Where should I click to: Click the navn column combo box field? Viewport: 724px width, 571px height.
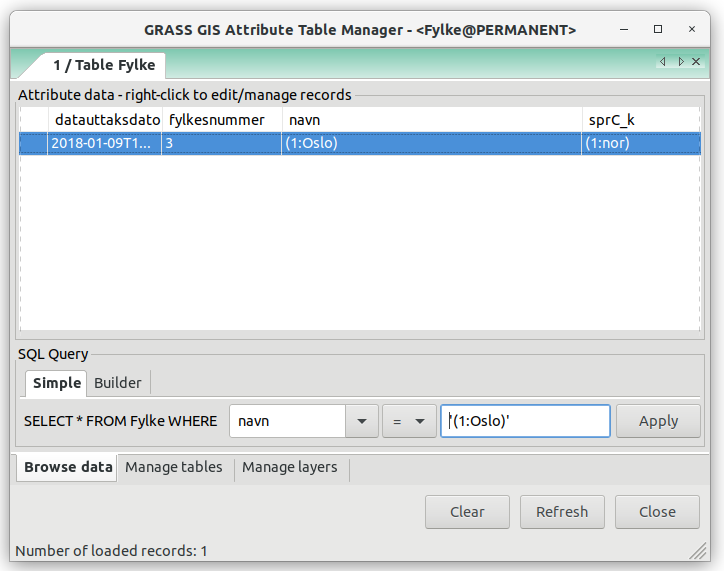[x=288, y=421]
